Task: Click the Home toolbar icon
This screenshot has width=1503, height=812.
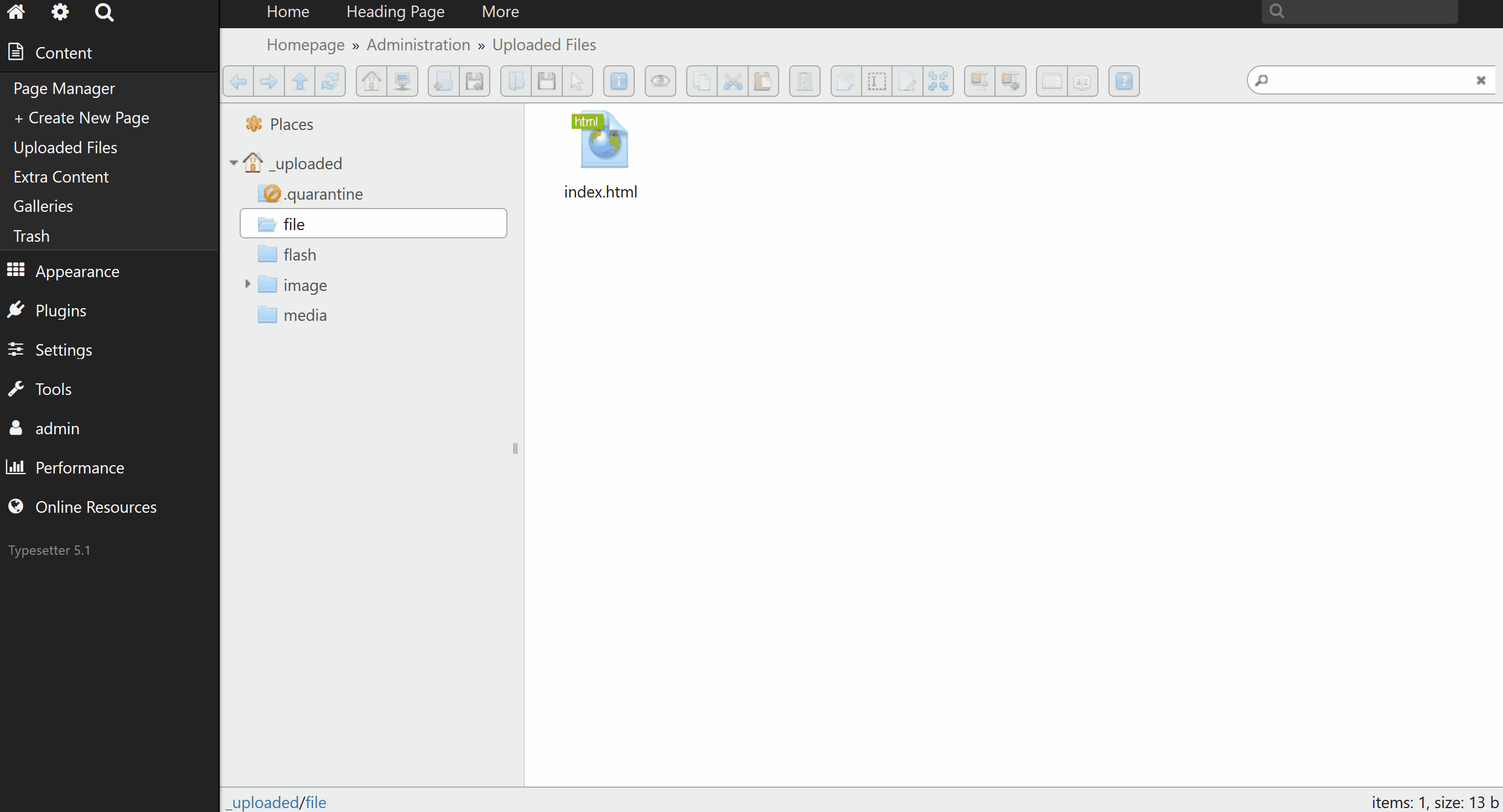Action: (371, 81)
